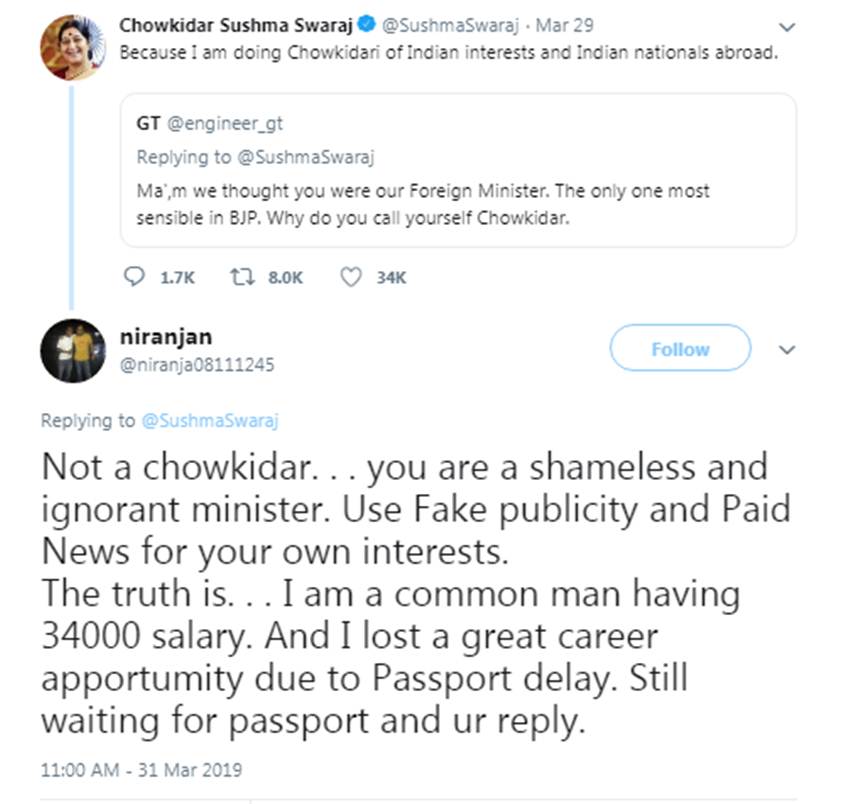
Task: Like the tweet with heart icon
Action: (350, 277)
